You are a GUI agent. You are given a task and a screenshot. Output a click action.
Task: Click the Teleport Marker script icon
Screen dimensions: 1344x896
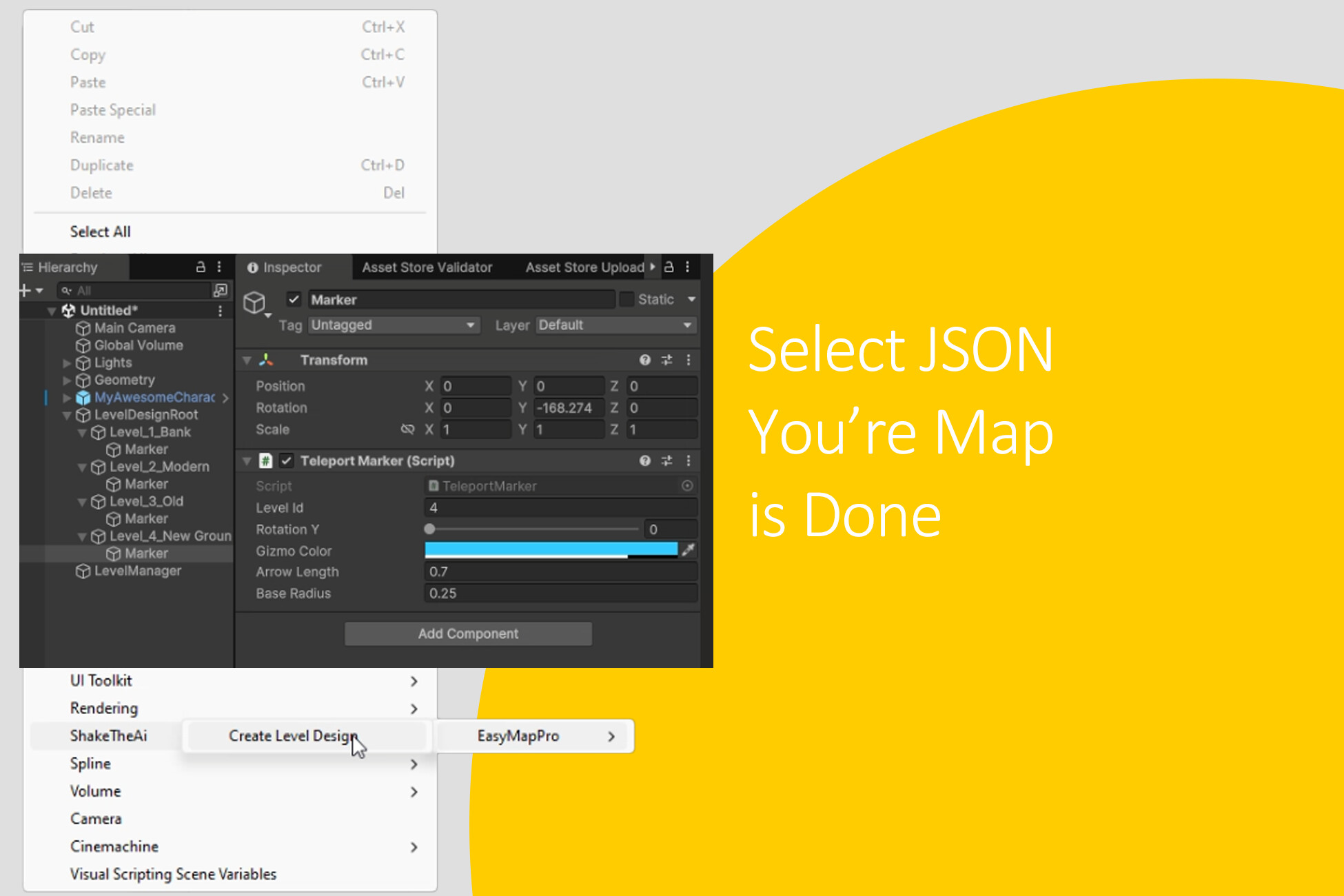(265, 460)
